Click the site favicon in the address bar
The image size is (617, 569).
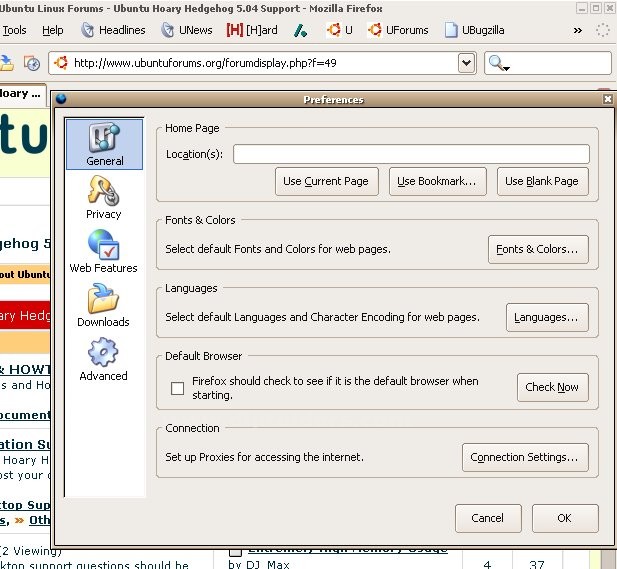pos(61,63)
